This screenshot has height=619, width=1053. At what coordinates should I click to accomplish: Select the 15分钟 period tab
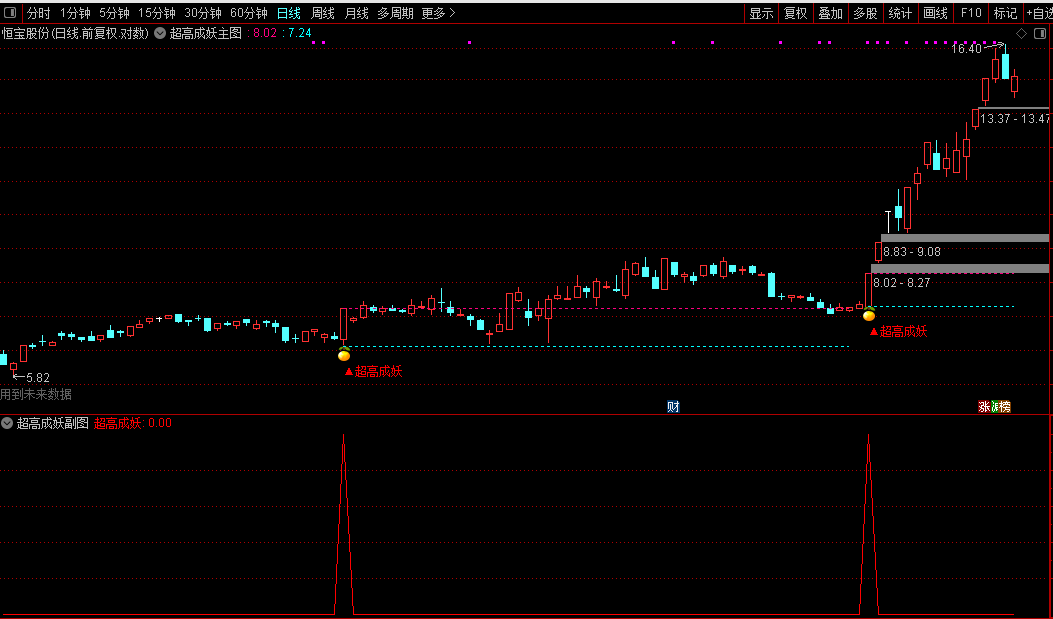tap(156, 13)
